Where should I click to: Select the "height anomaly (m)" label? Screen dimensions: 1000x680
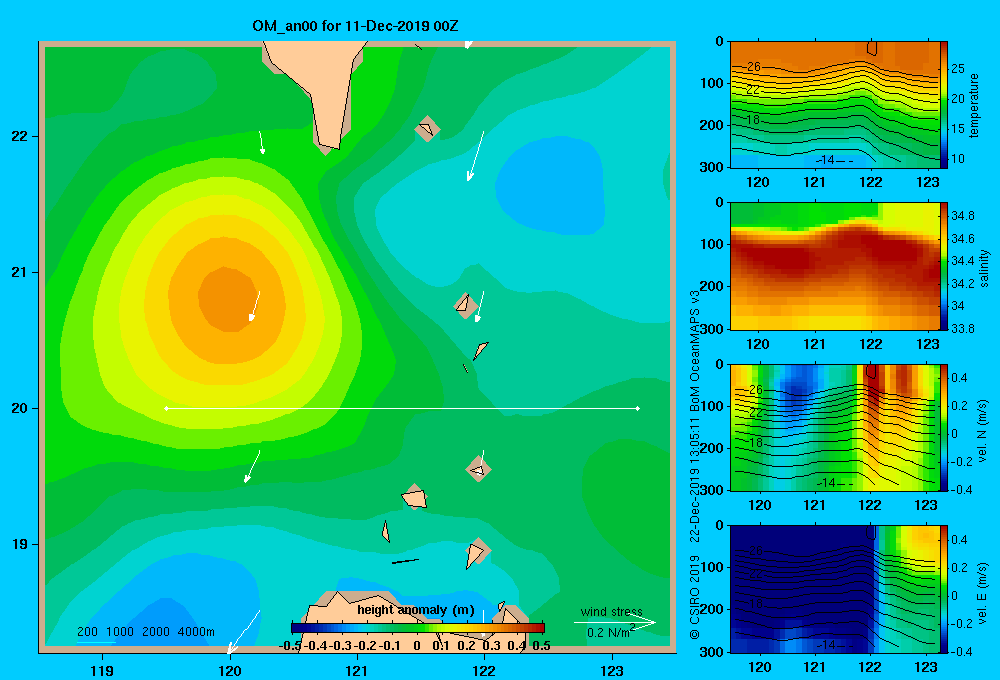[x=416, y=610]
